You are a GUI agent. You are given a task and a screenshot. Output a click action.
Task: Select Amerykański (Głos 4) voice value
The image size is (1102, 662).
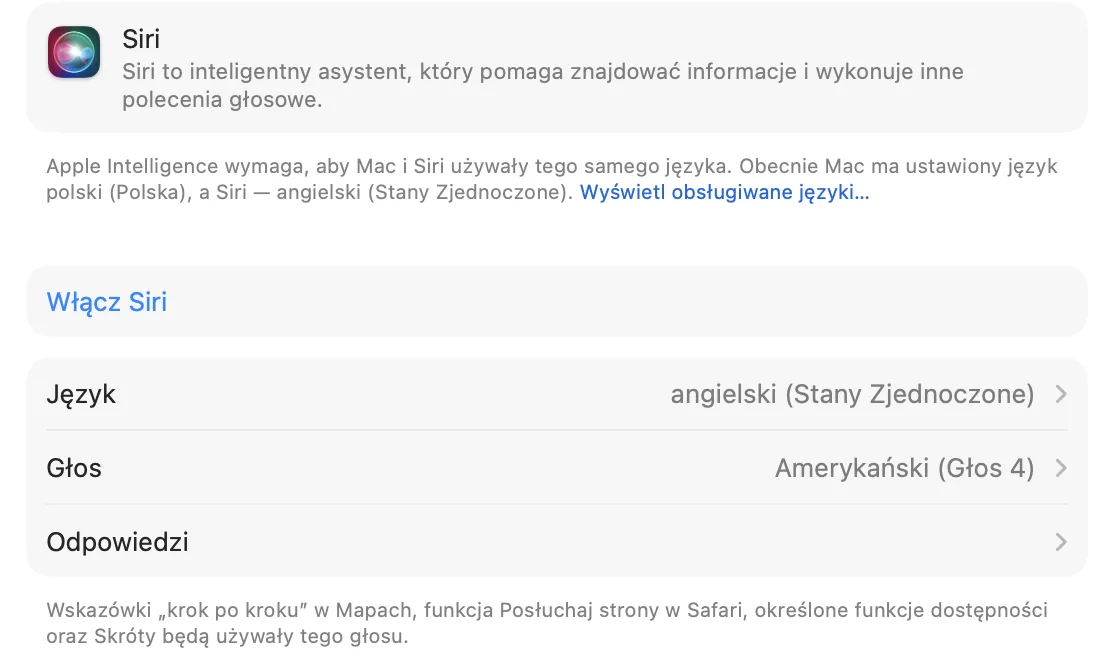tap(905, 468)
